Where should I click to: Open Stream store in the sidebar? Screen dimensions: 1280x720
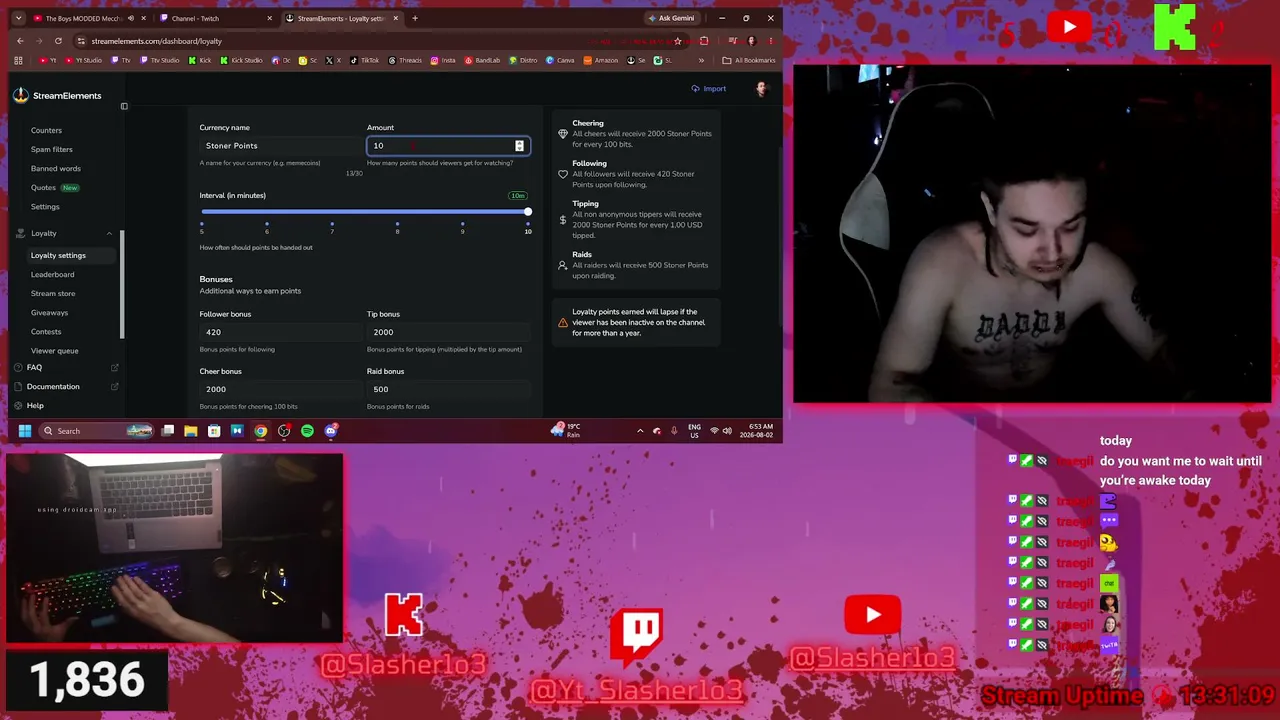pos(53,293)
